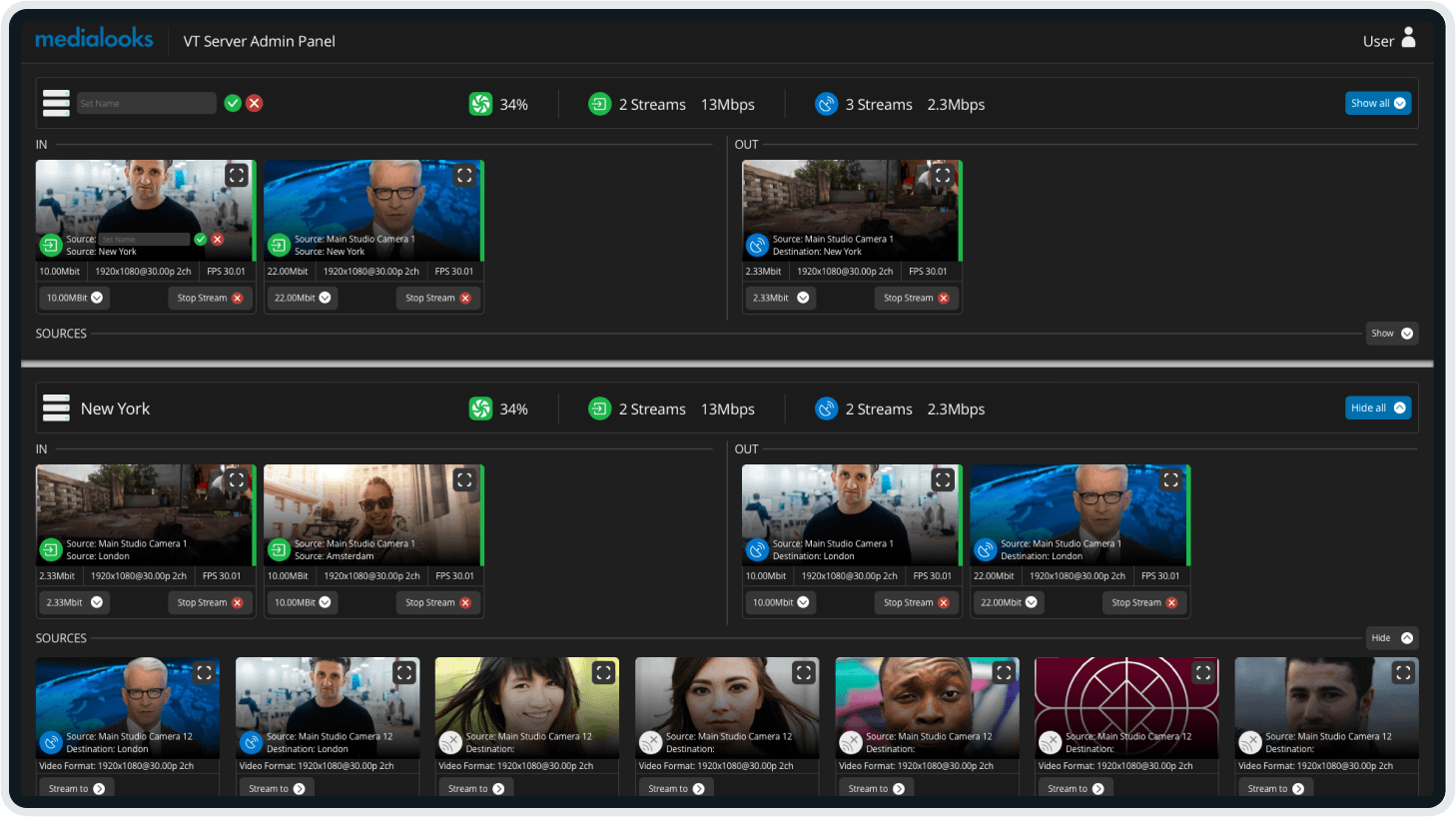Cancel naming with the red X icon
The height and width of the screenshot is (817, 1456).
click(x=255, y=103)
